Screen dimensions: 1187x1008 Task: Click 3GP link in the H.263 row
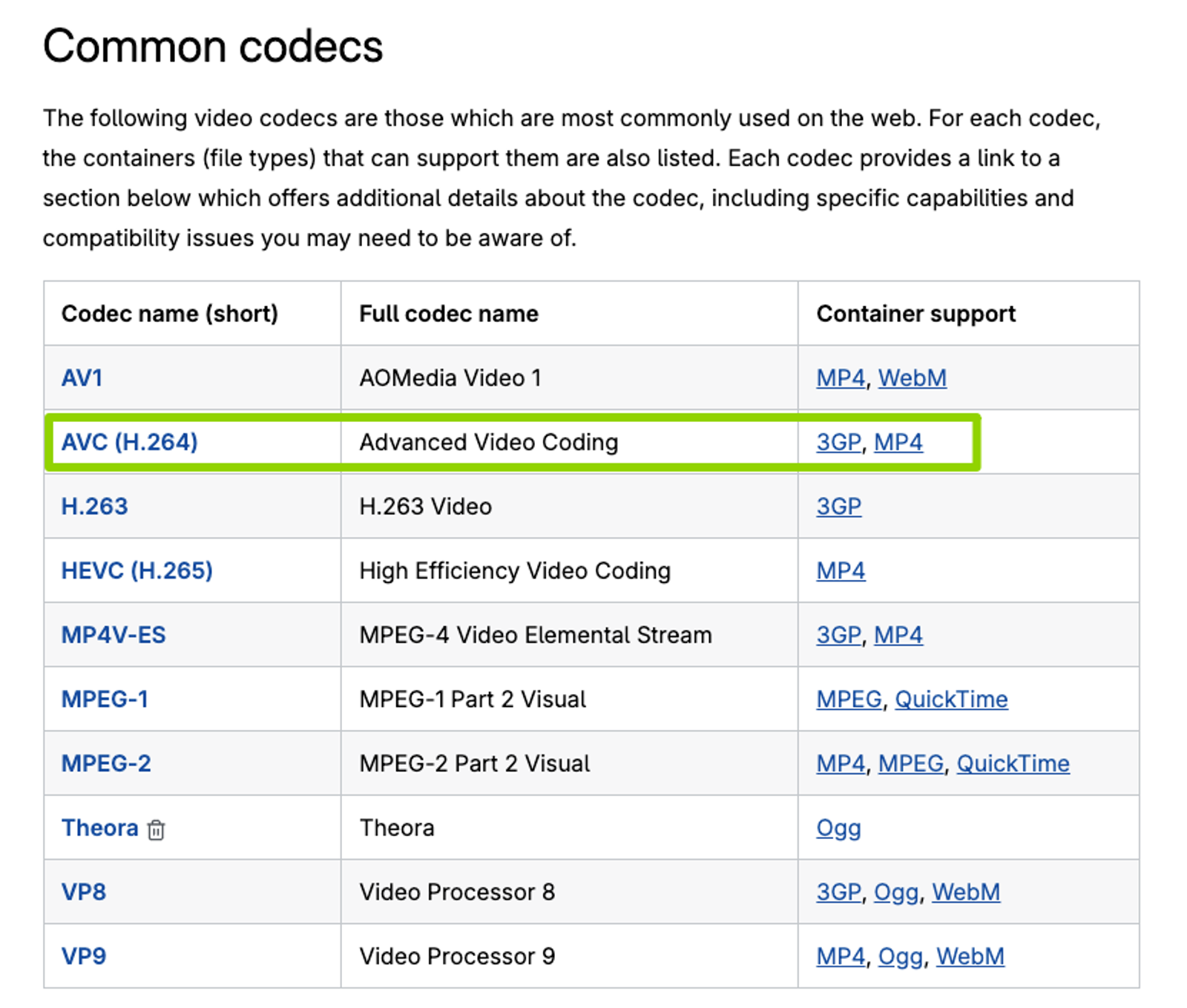[839, 506]
